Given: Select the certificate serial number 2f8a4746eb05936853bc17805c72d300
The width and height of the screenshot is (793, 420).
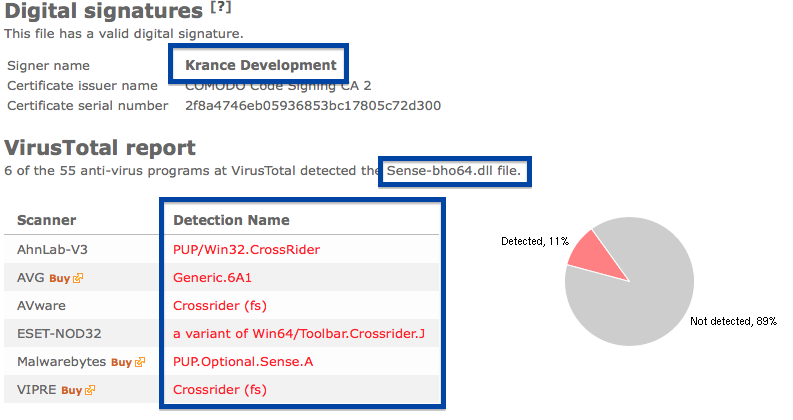Looking at the screenshot, I should tap(313, 105).
